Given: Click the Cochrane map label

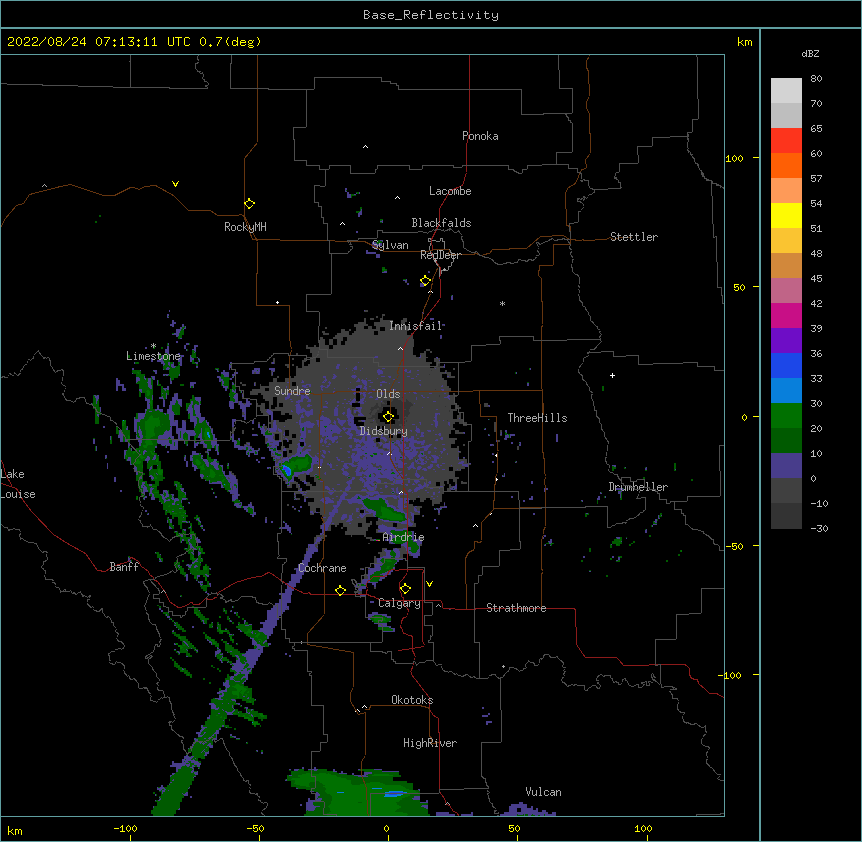Looking at the screenshot, I should click(x=322, y=568).
